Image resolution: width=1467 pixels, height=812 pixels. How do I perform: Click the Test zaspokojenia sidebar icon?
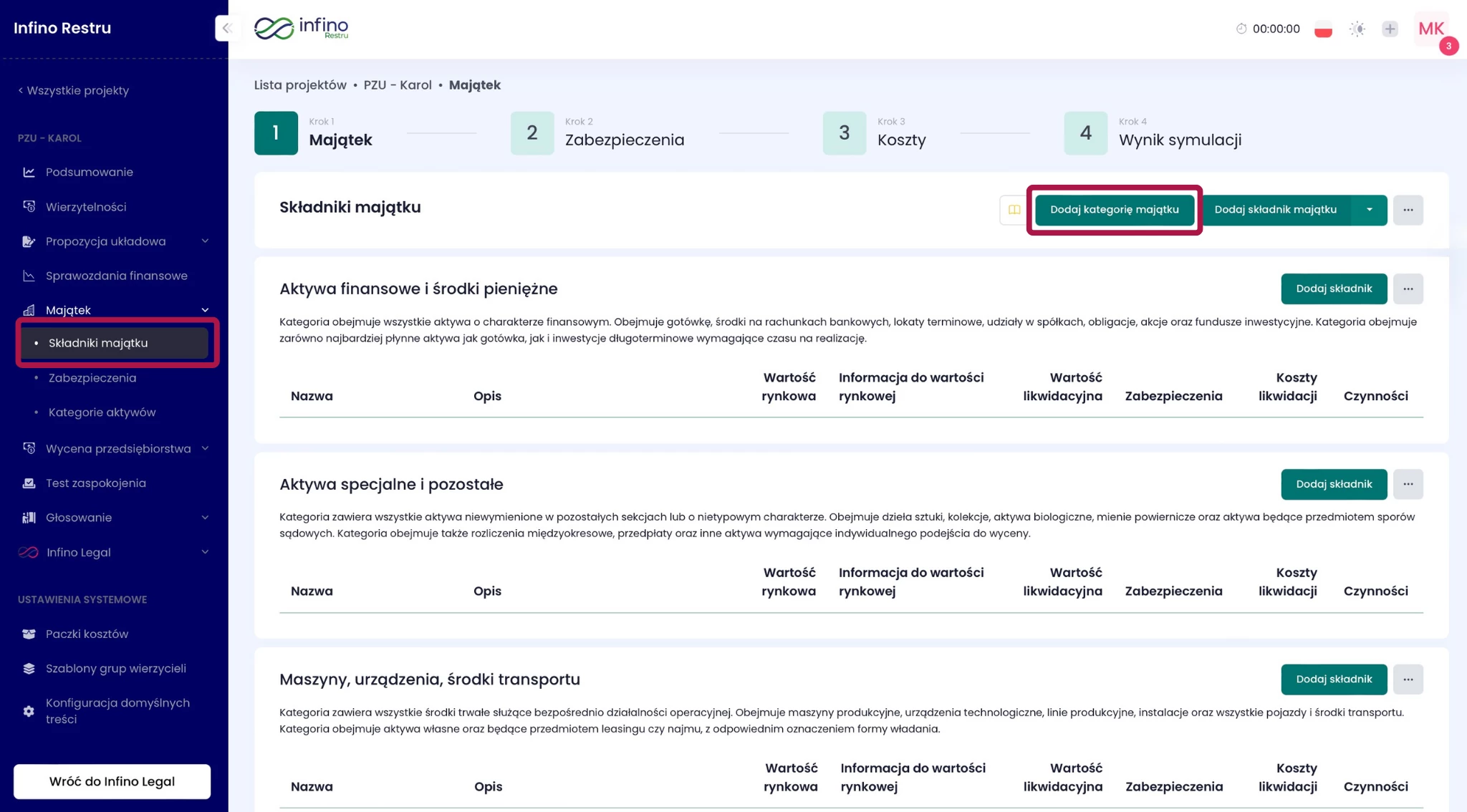click(29, 483)
